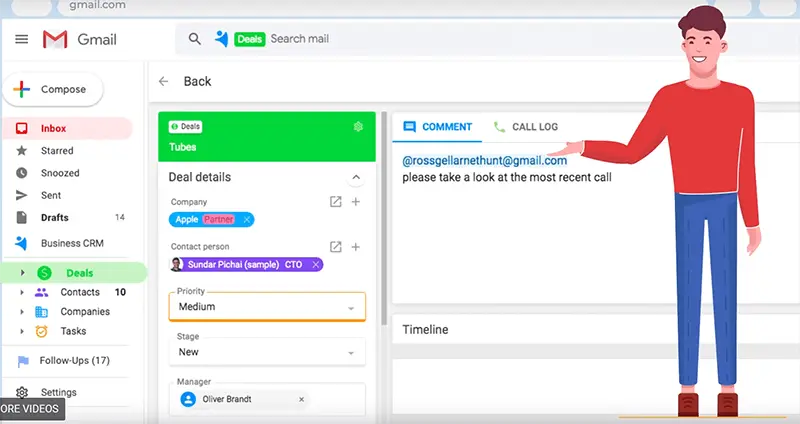This screenshot has height=424, width=800.
Task: Click the alarm clock Tasks icon
Action: [41, 331]
